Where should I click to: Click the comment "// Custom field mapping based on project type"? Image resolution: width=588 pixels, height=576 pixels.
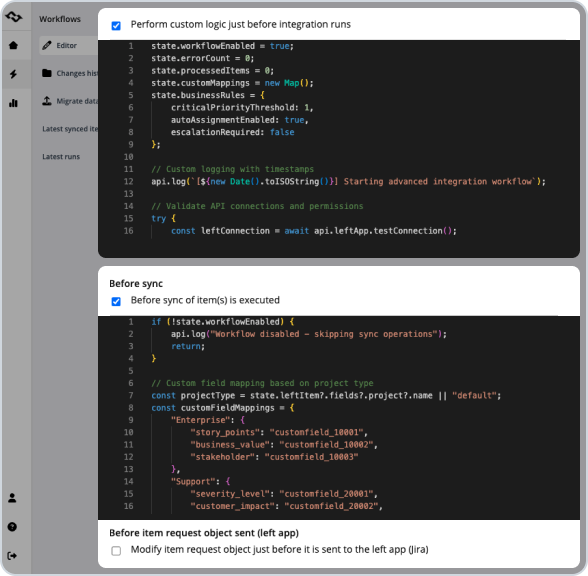tap(262, 383)
